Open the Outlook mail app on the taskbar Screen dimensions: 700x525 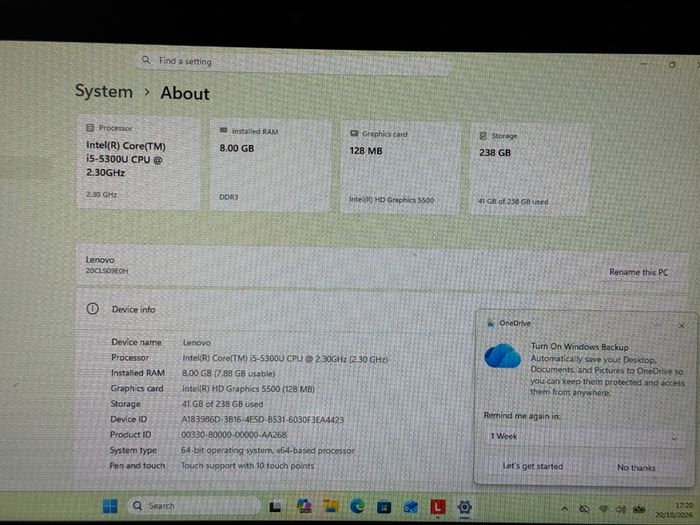coord(411,507)
